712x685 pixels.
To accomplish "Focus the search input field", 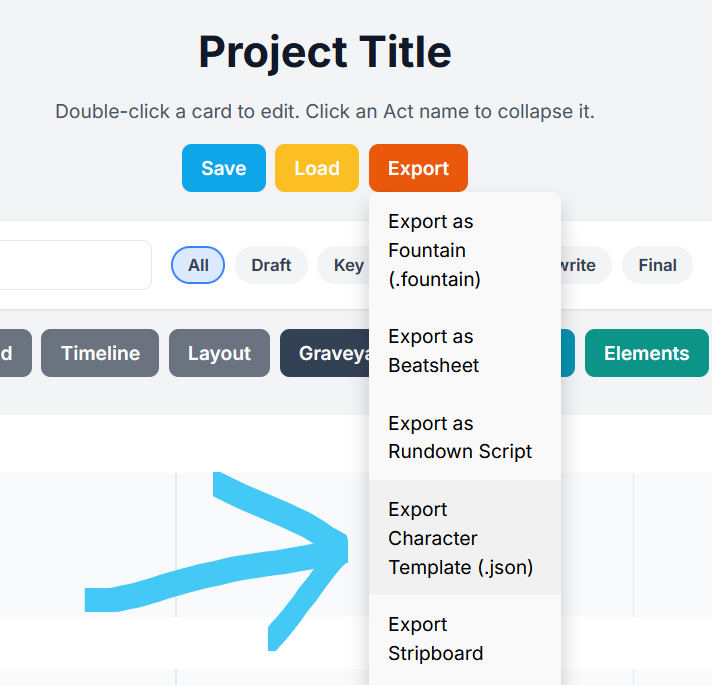I will tap(75, 265).
